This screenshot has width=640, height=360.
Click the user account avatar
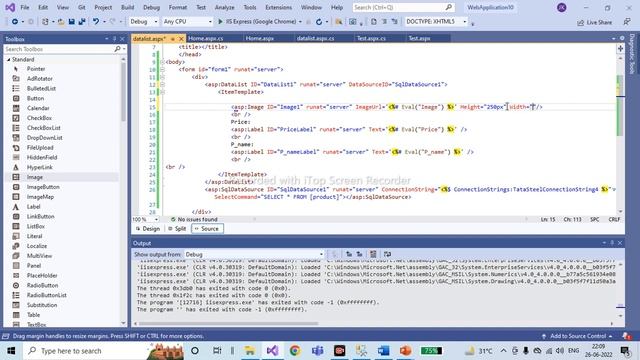coord(562,7)
